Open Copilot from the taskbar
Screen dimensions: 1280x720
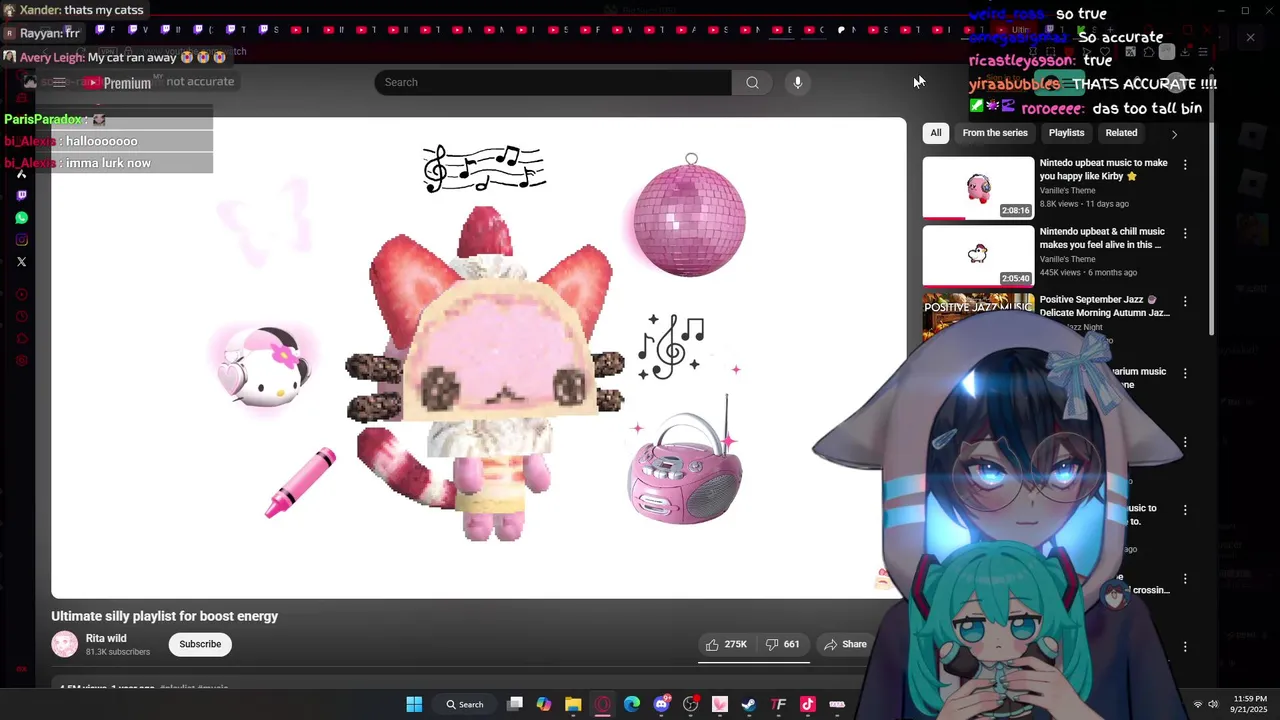point(544,704)
